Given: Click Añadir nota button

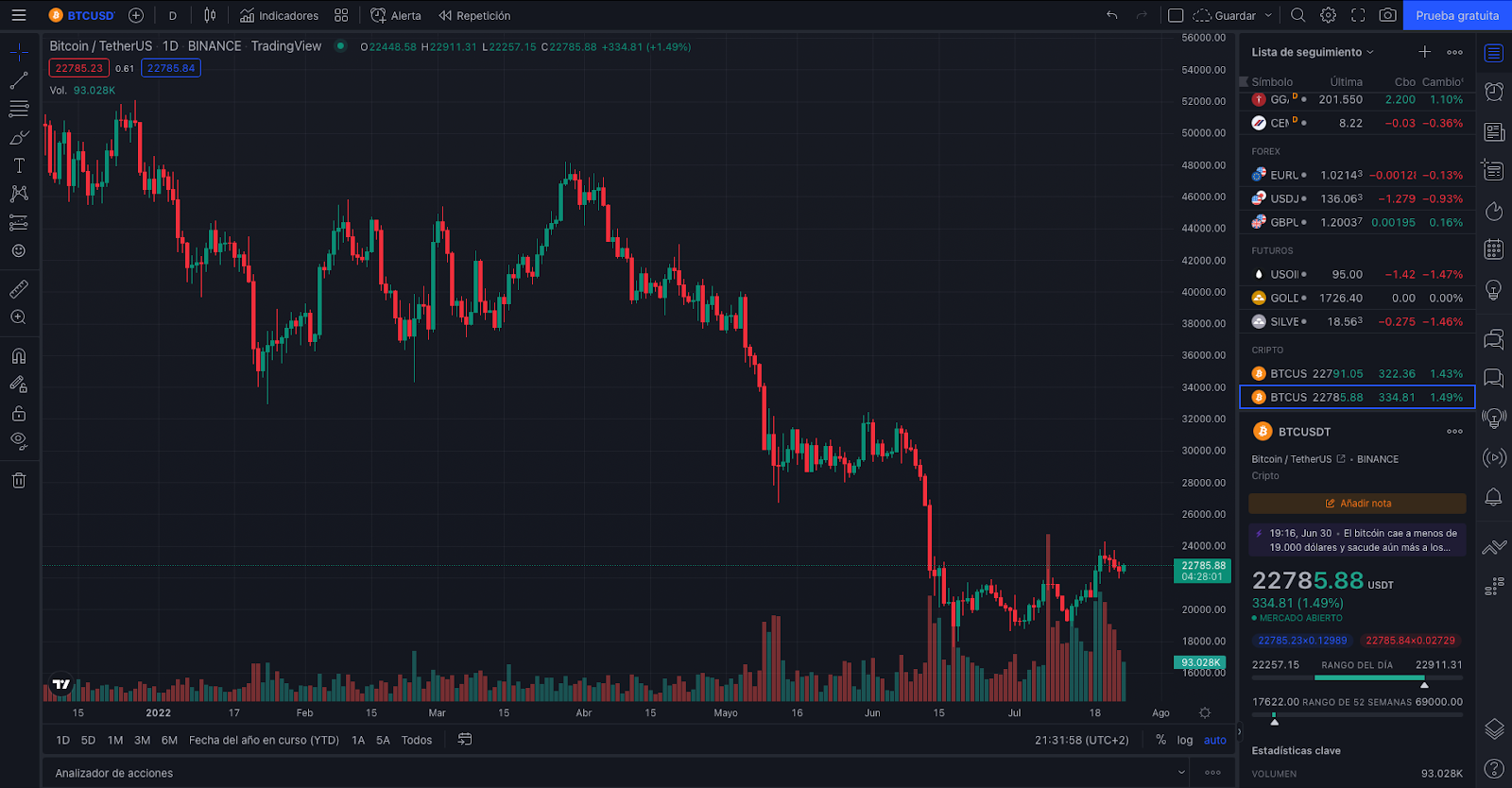Looking at the screenshot, I should pos(1357,503).
